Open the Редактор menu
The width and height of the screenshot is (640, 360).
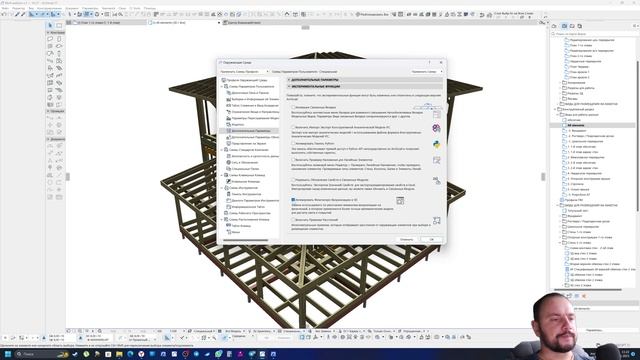click(18, 8)
